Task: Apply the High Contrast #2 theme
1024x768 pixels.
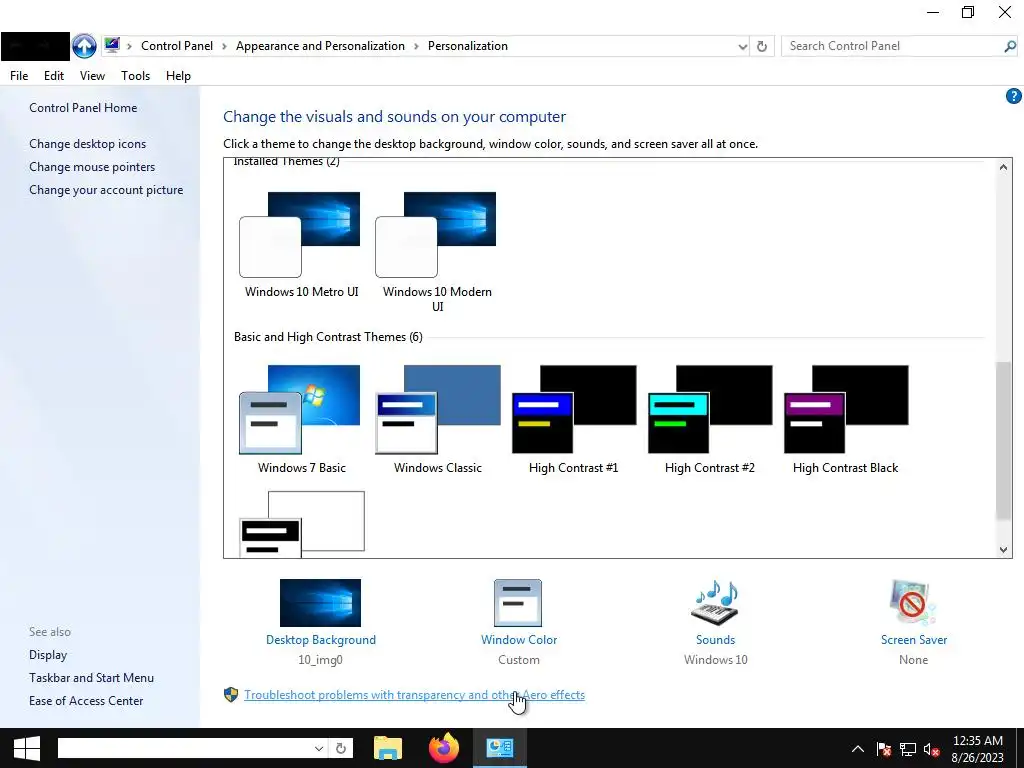Action: tap(710, 419)
